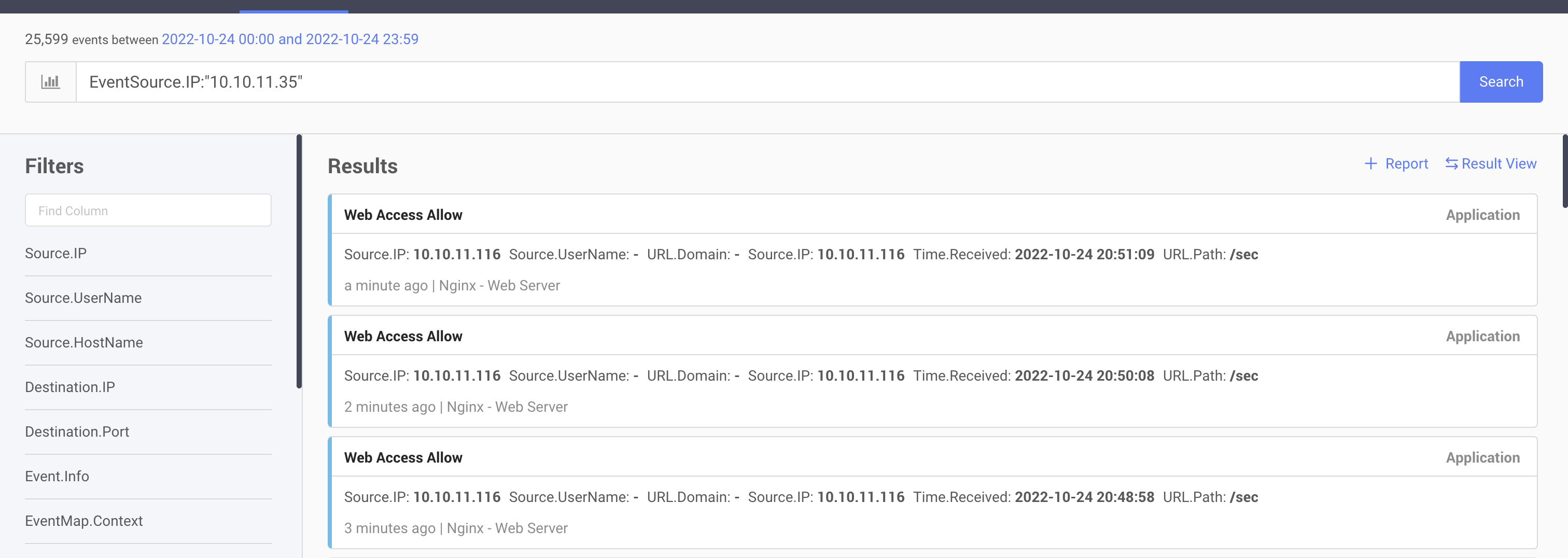The image size is (1568, 558).
Task: Select the Source.IP filter column
Action: pyautogui.click(x=55, y=253)
